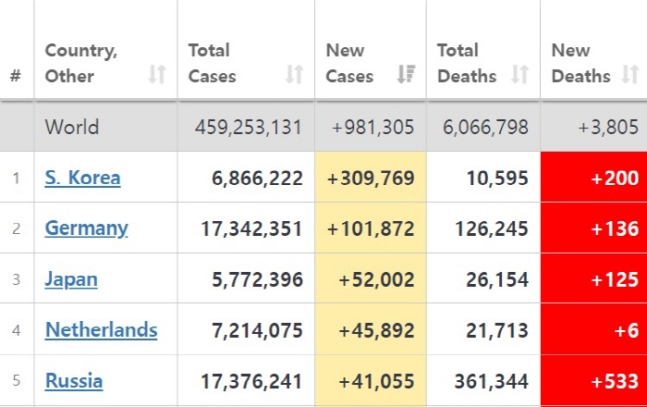Select Japan total cases 5,772,396
Image resolution: width=647 pixels, height=407 pixels.
pos(257,280)
